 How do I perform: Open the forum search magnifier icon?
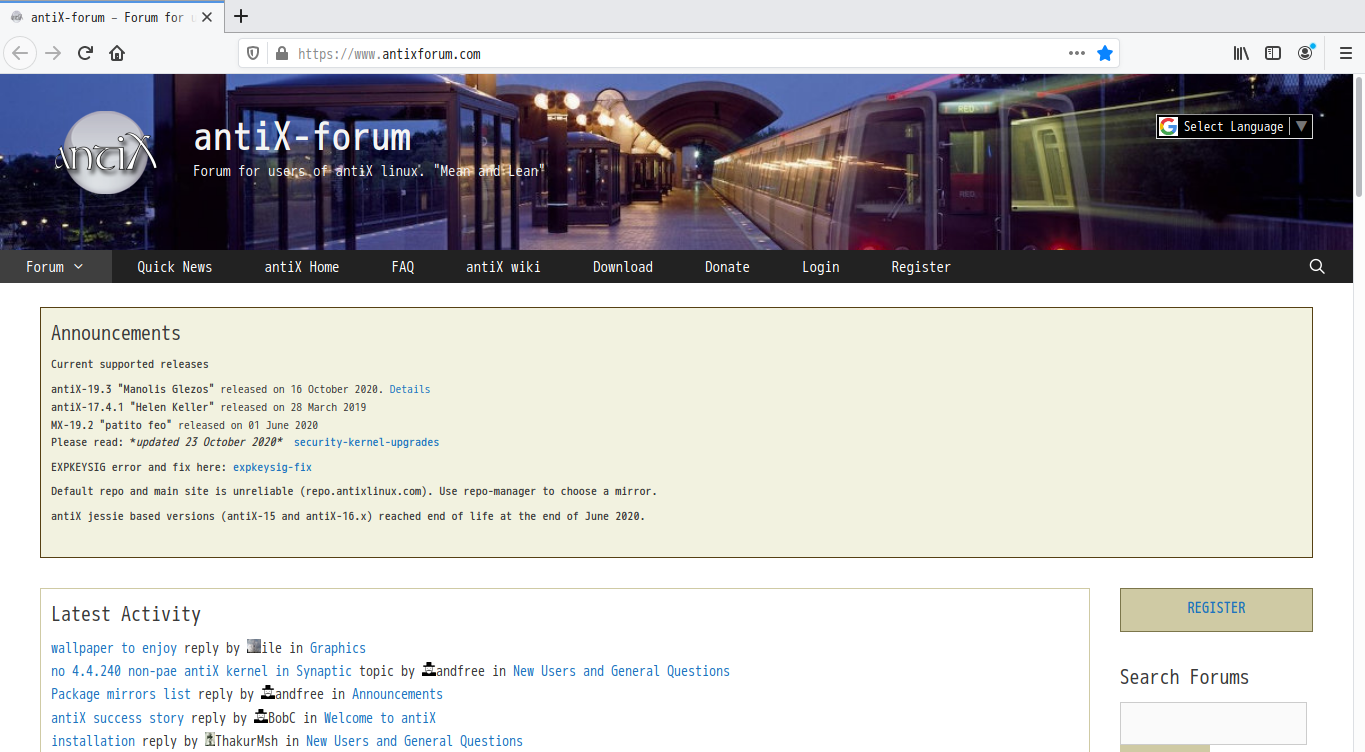pyautogui.click(x=1317, y=266)
